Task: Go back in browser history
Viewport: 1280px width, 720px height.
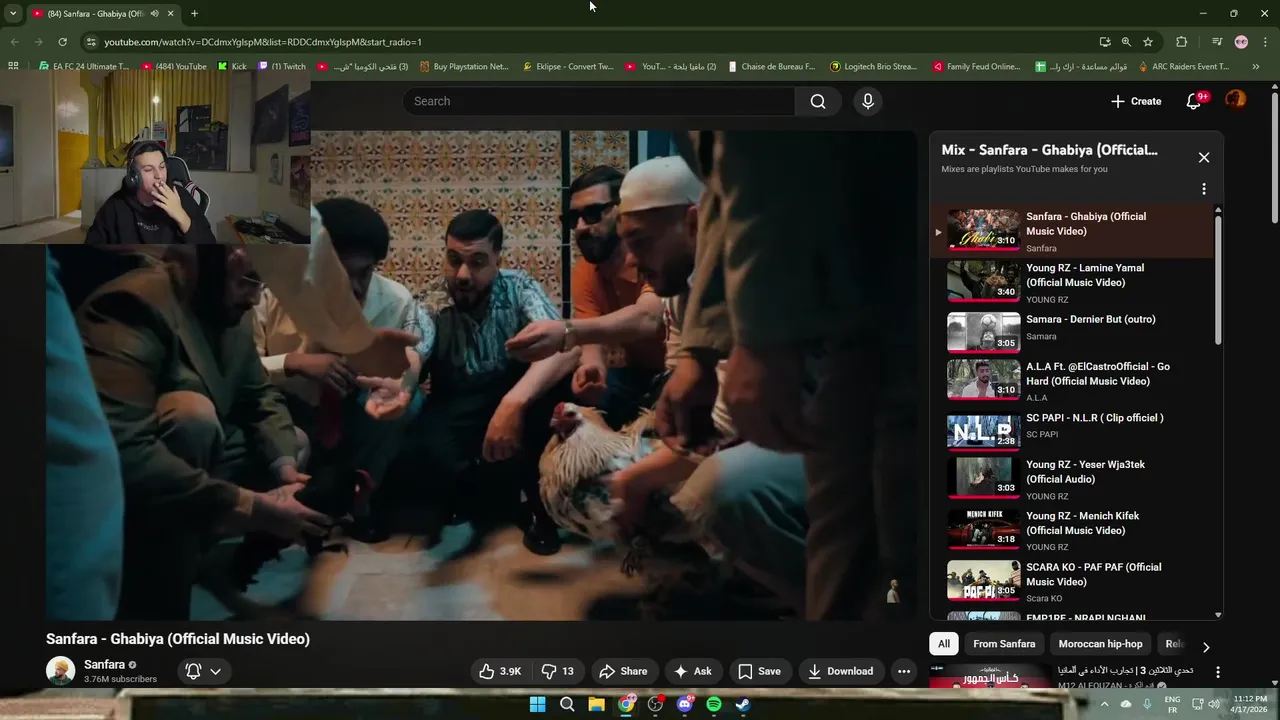Action: pyautogui.click(x=14, y=42)
